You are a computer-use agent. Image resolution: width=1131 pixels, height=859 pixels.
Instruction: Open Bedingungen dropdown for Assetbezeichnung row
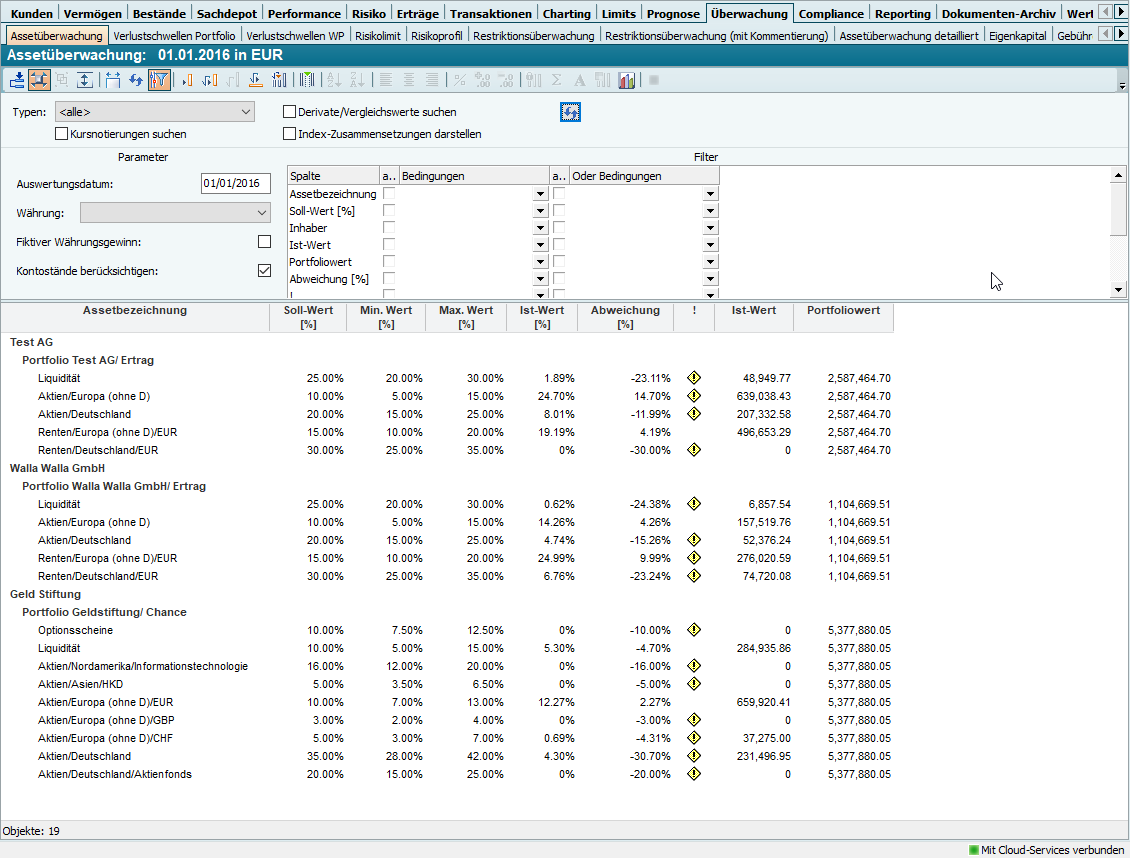pyautogui.click(x=540, y=194)
